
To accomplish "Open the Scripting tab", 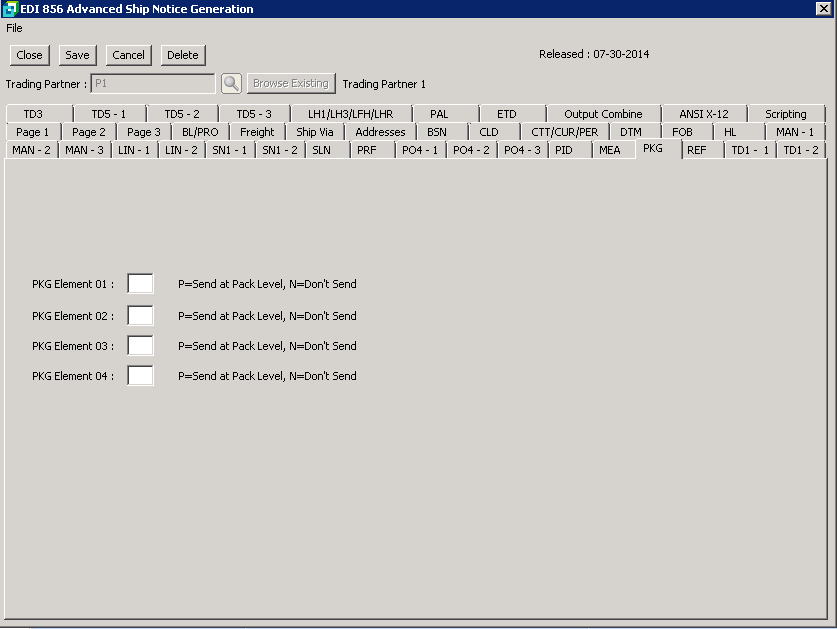I will point(785,114).
